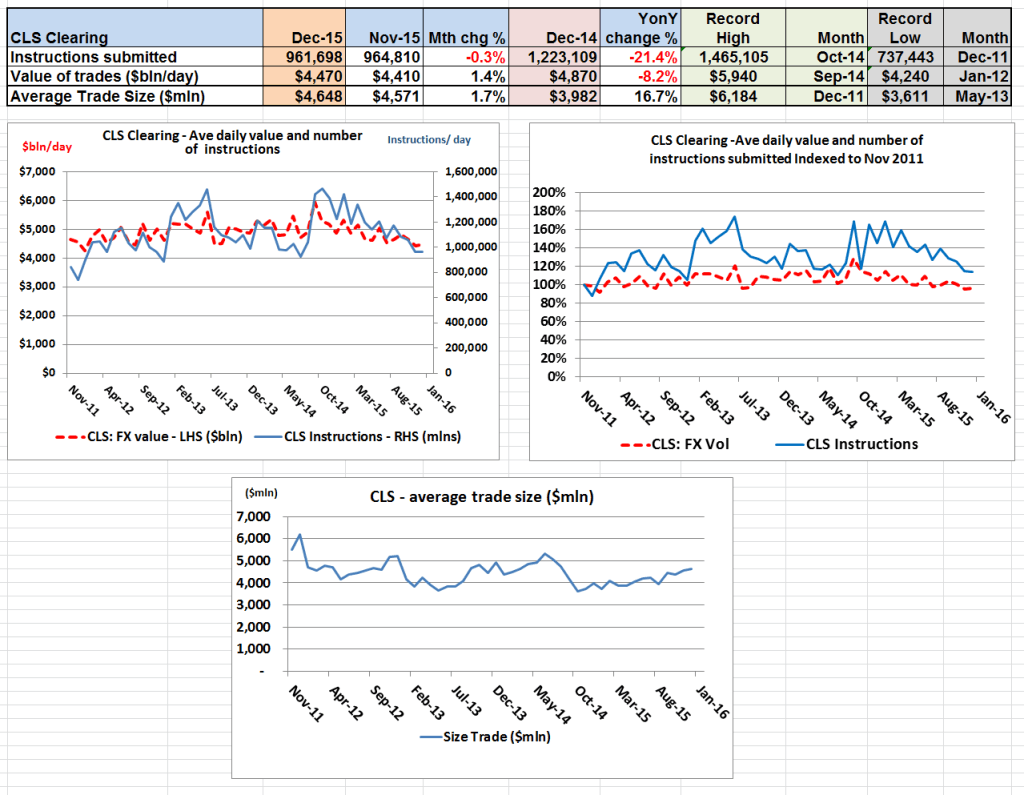
Task: Click record low cell 737,443
Action: click(x=905, y=57)
